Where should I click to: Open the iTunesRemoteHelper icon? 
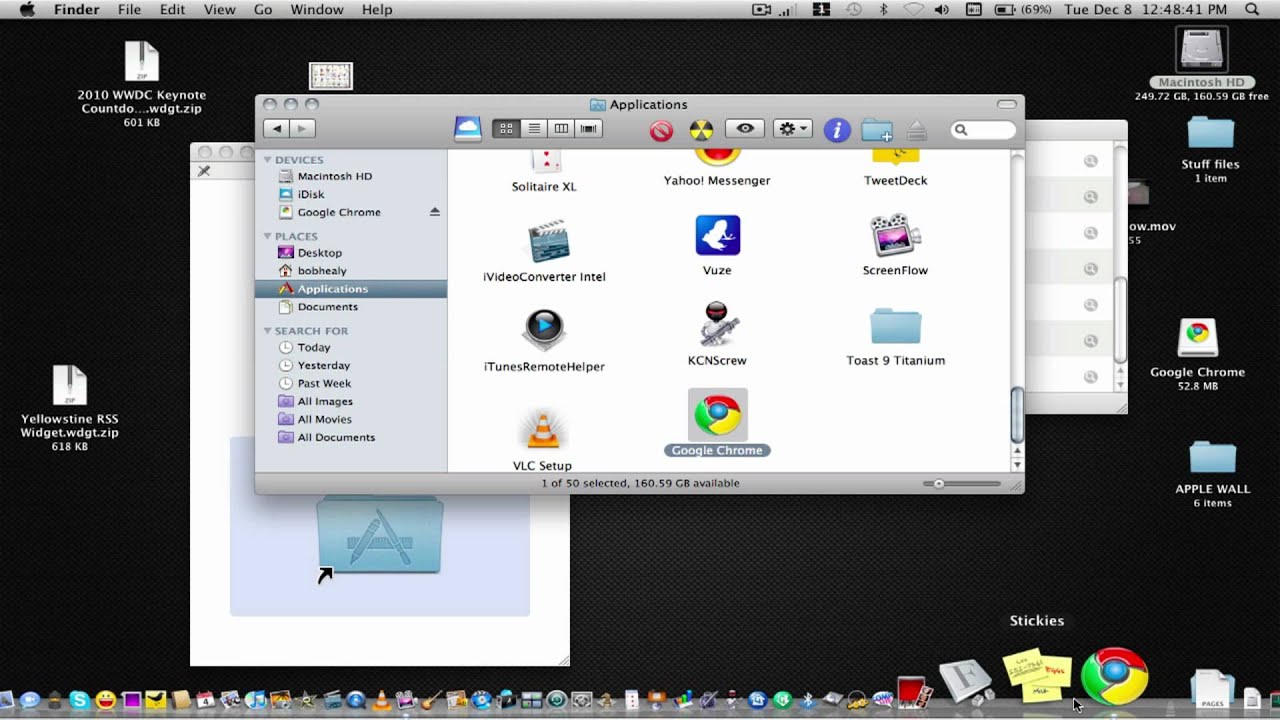(x=544, y=330)
